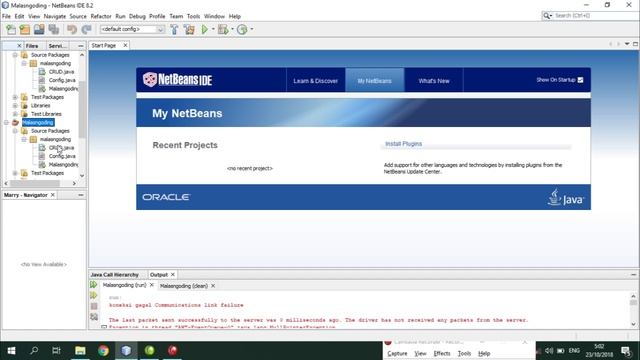Open the Profile Project dropdown arrow
This screenshot has height=360, width=640.
251,29
